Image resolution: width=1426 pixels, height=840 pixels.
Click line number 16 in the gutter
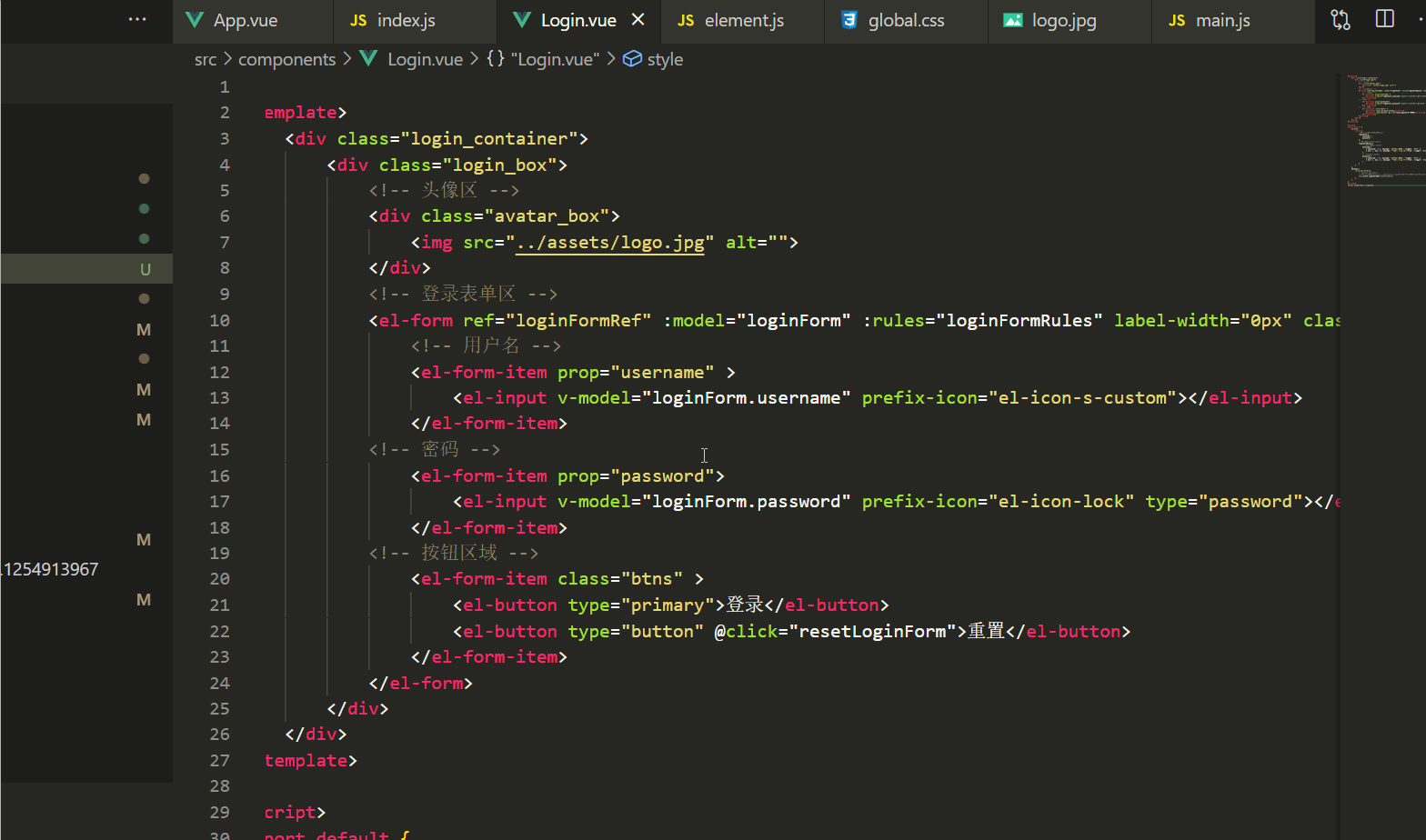(x=219, y=475)
